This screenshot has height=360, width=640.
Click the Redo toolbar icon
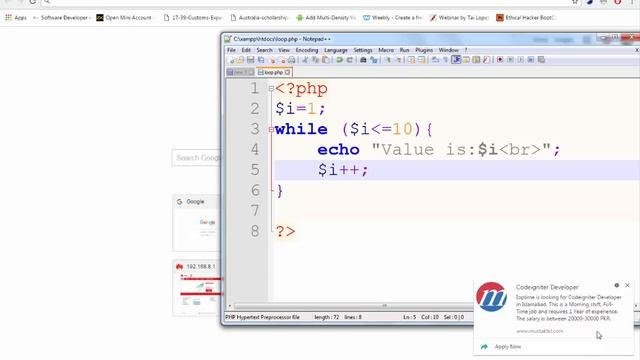349,60
